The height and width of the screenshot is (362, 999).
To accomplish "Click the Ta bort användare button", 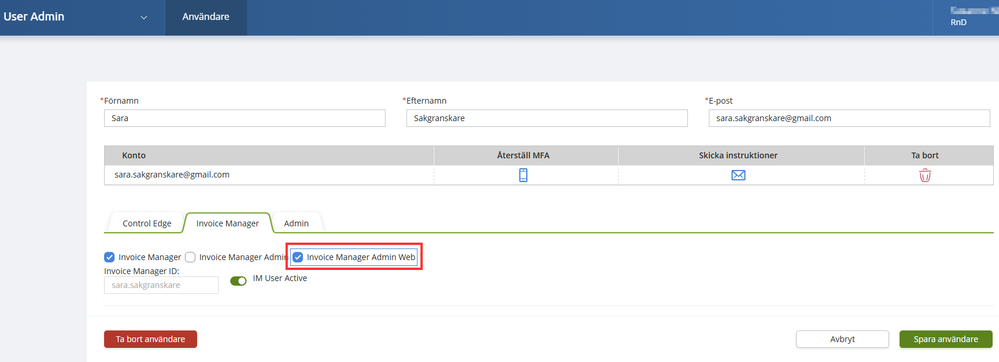I will 150,339.
